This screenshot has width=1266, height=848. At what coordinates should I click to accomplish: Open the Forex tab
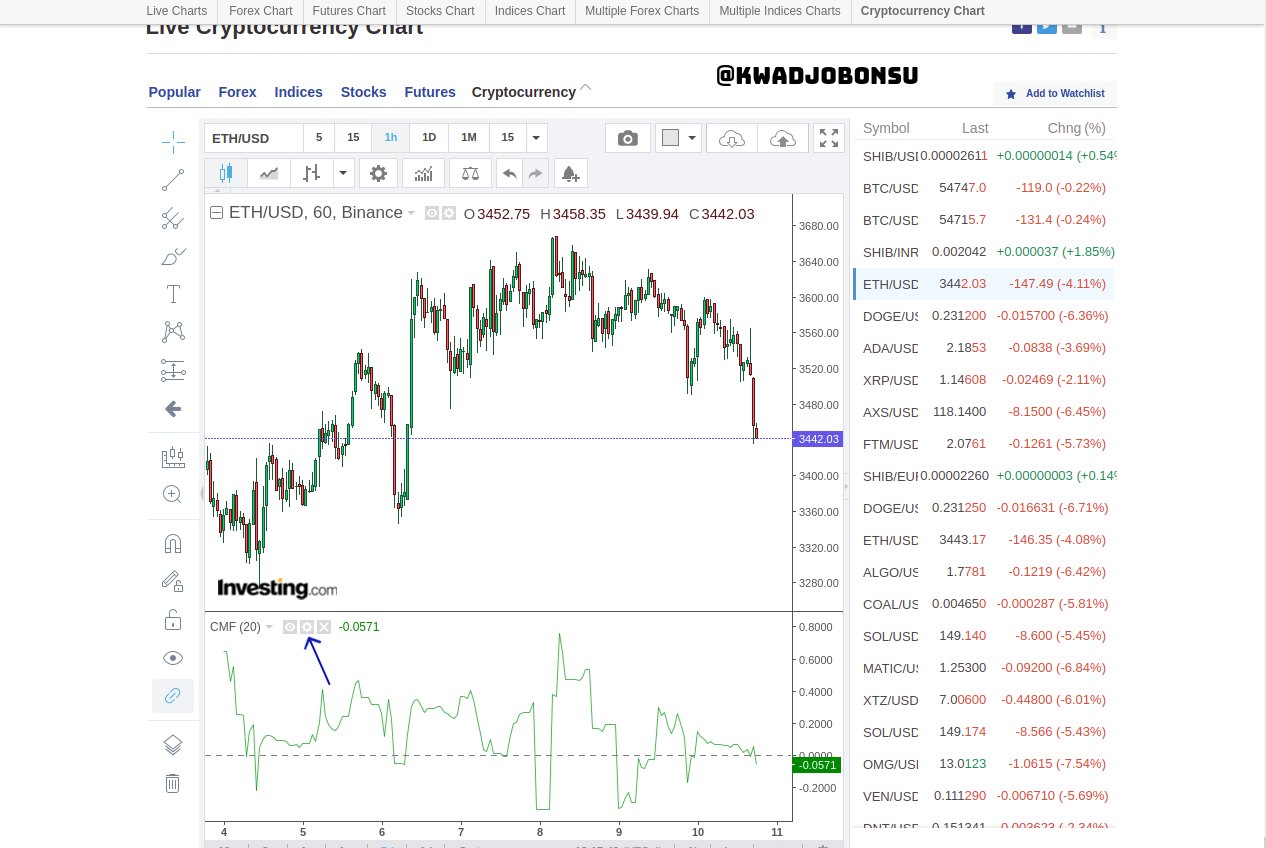tap(238, 92)
